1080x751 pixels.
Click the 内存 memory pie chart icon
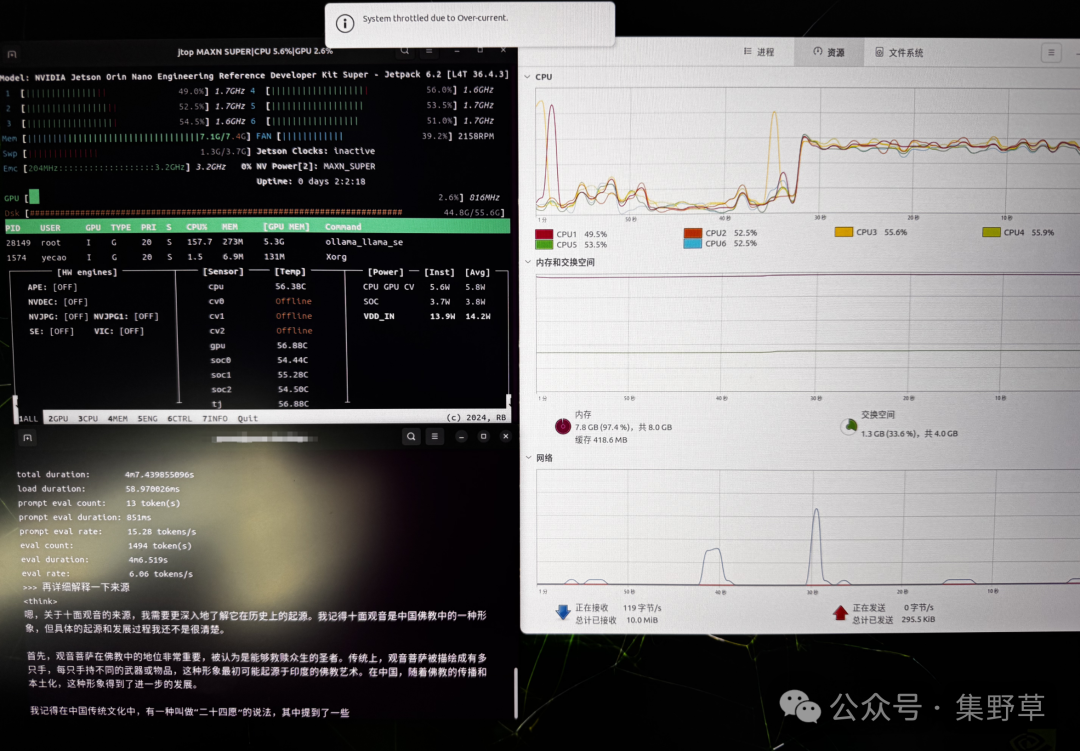coord(563,426)
